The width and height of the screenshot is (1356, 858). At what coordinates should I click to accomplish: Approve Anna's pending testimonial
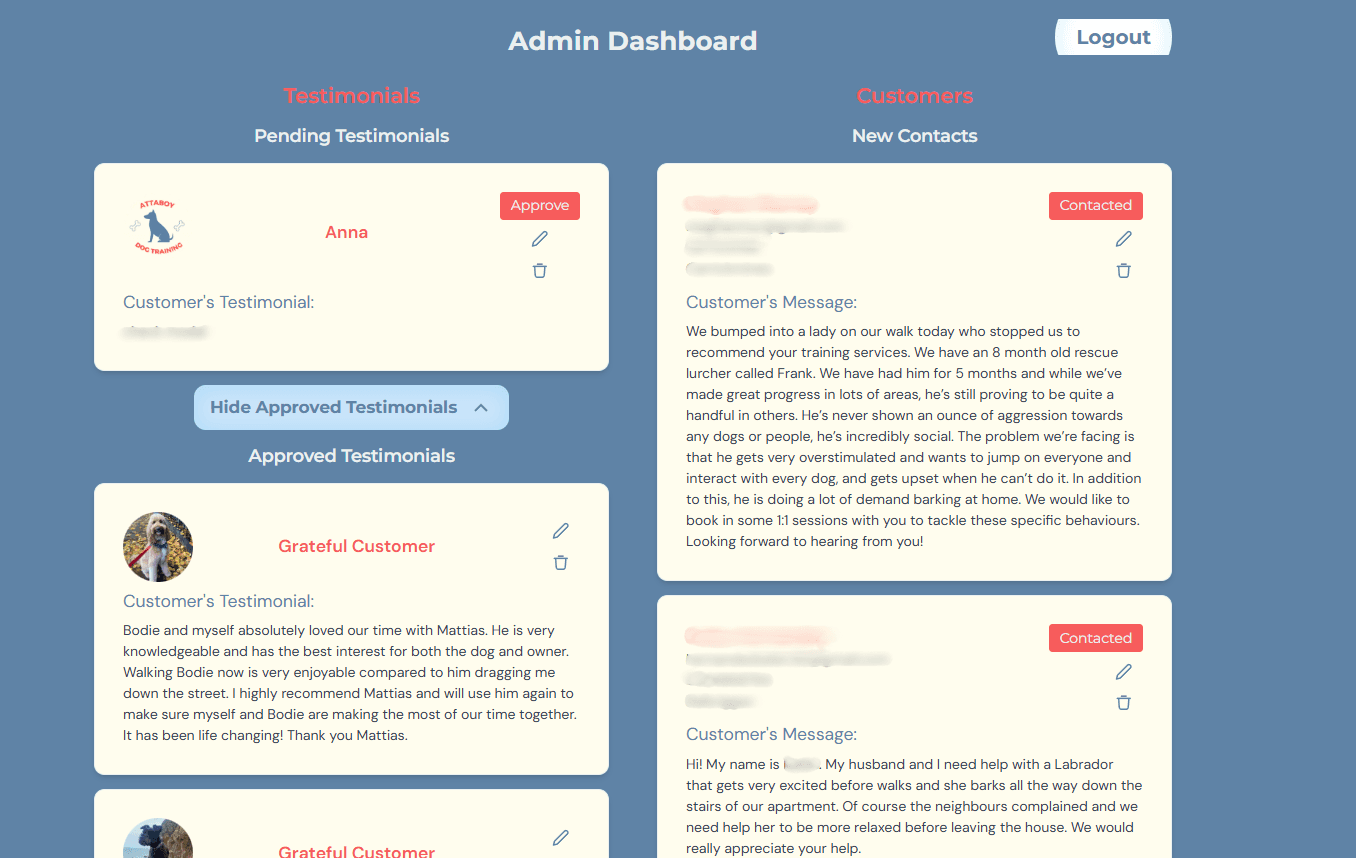point(540,205)
